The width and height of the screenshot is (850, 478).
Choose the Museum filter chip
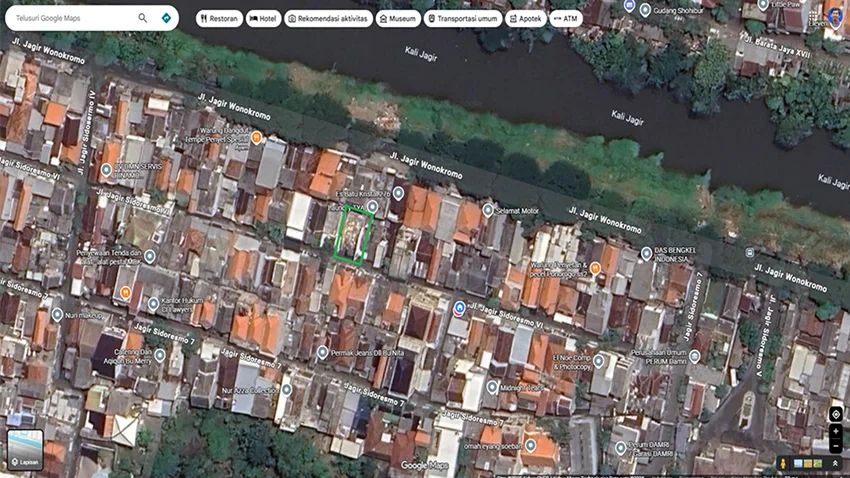point(398,18)
